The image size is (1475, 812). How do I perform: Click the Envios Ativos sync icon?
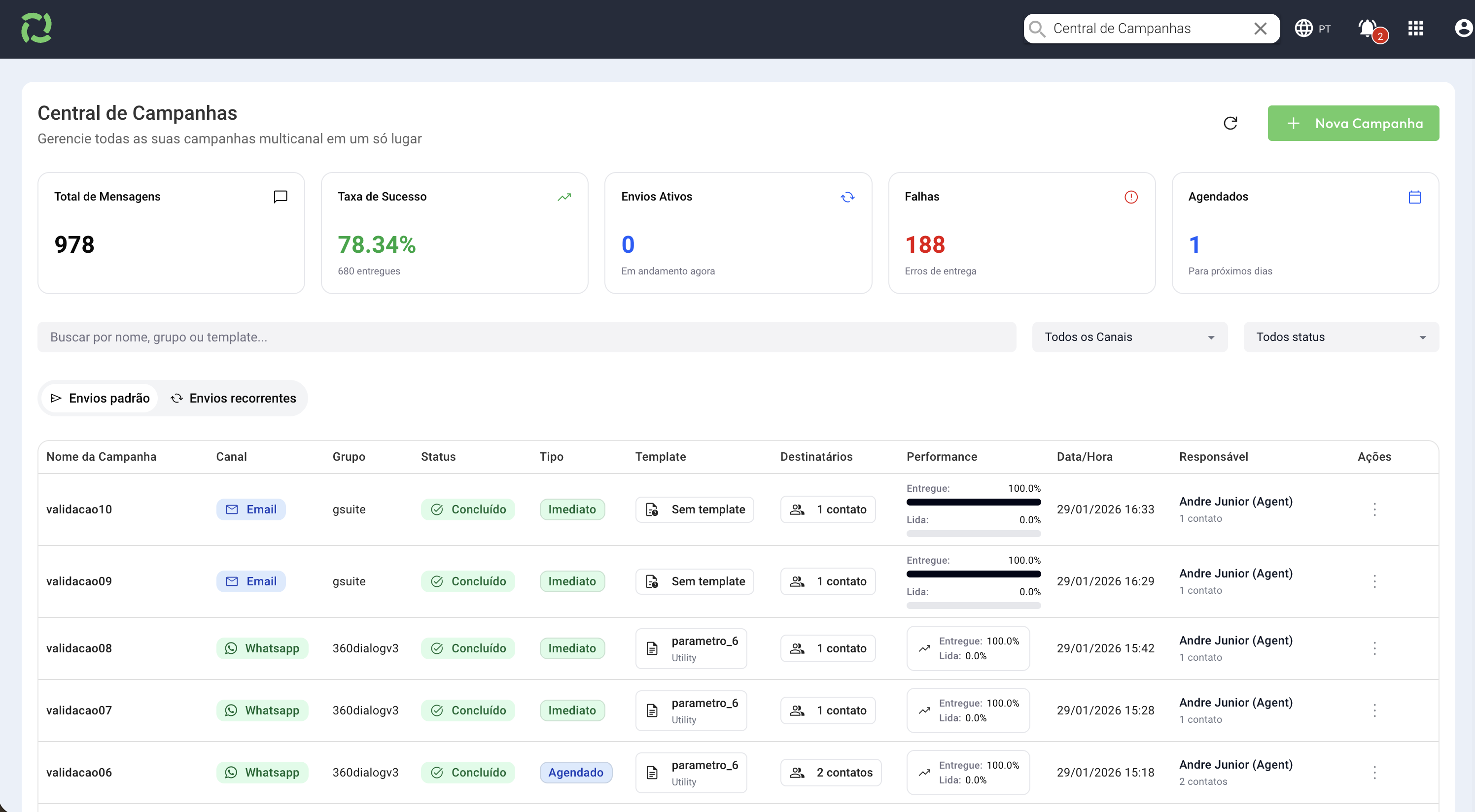coord(847,197)
